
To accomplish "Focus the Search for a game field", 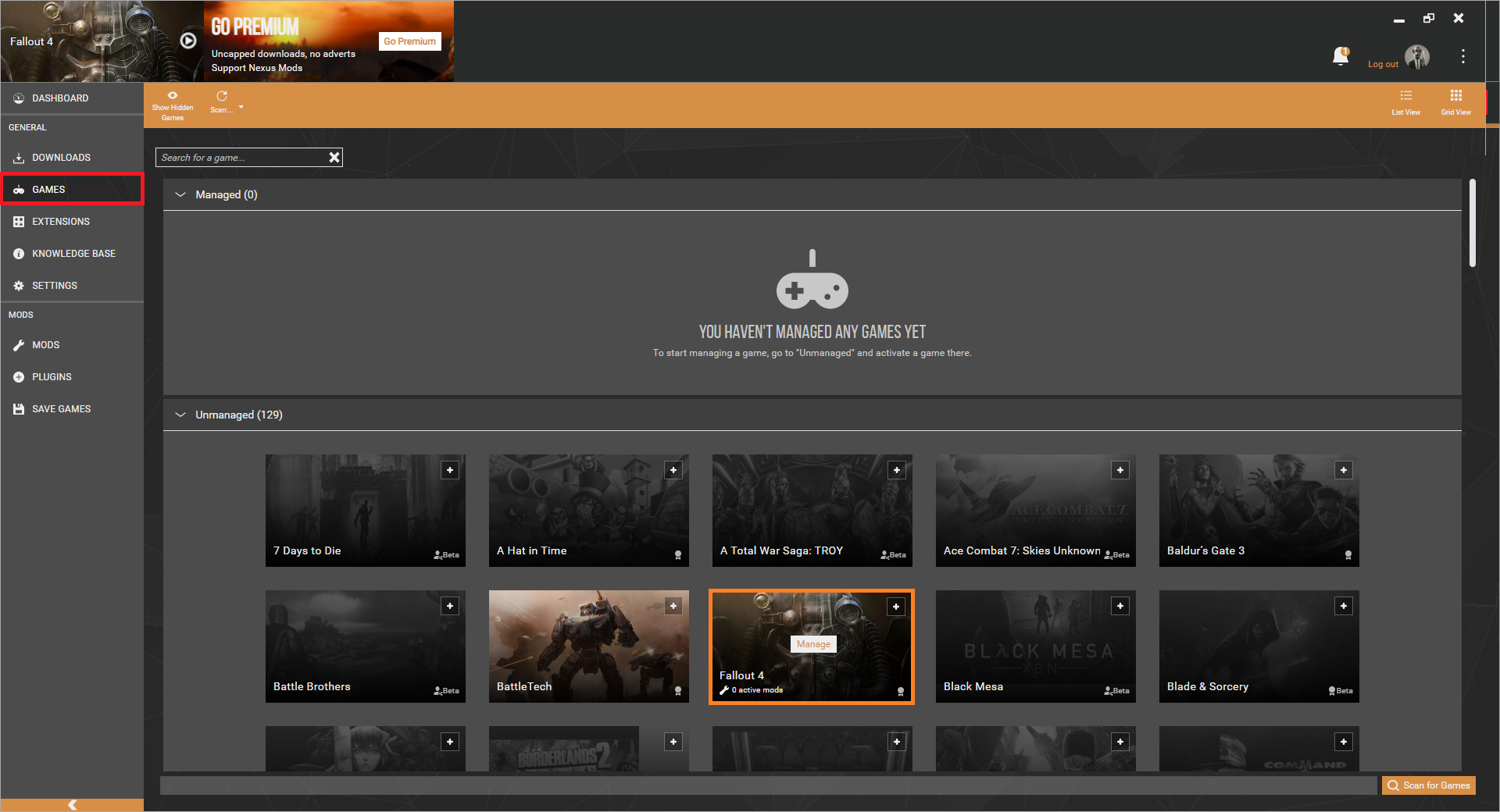I will (241, 158).
